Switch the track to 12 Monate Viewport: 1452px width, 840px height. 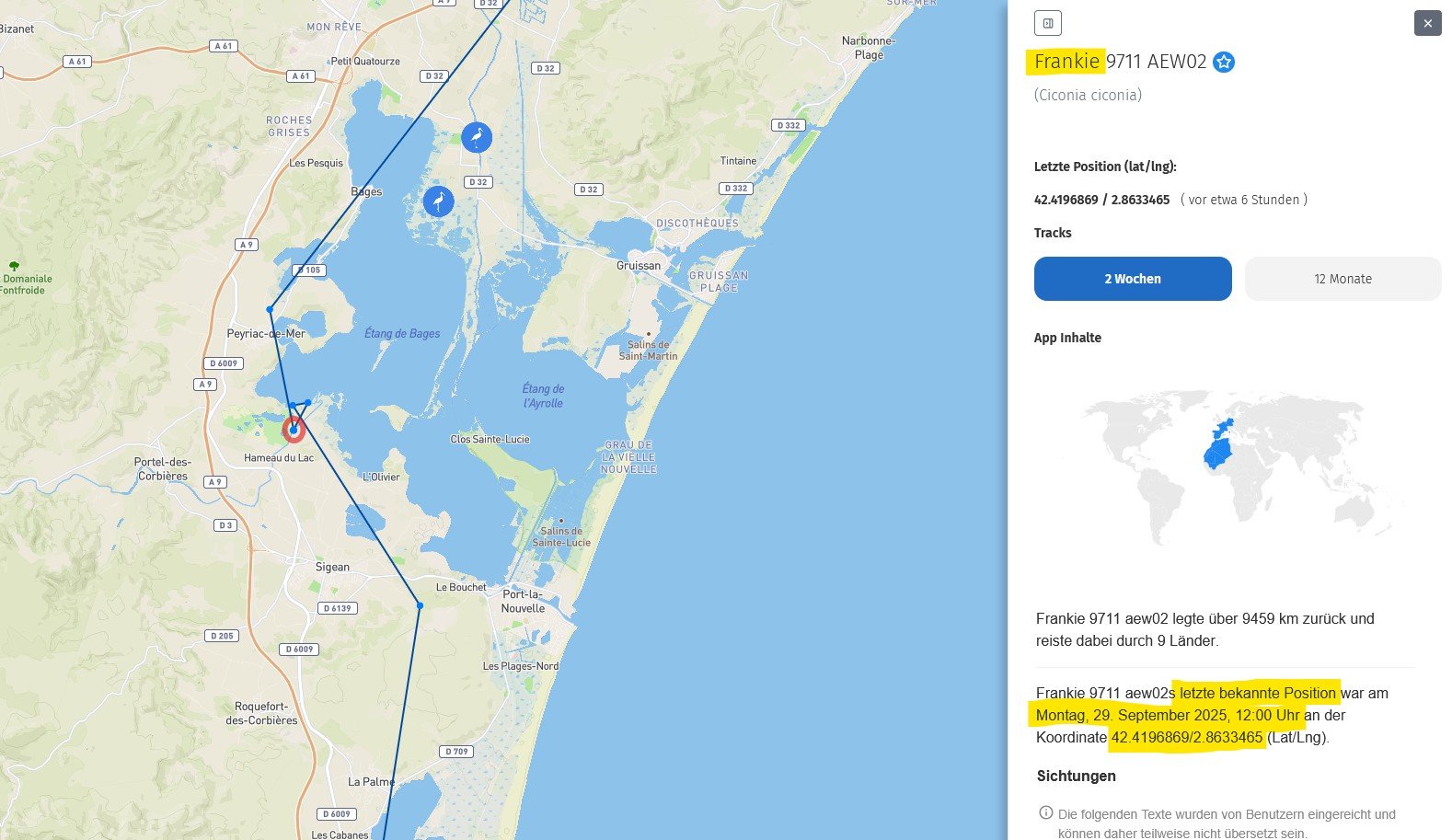coord(1342,279)
